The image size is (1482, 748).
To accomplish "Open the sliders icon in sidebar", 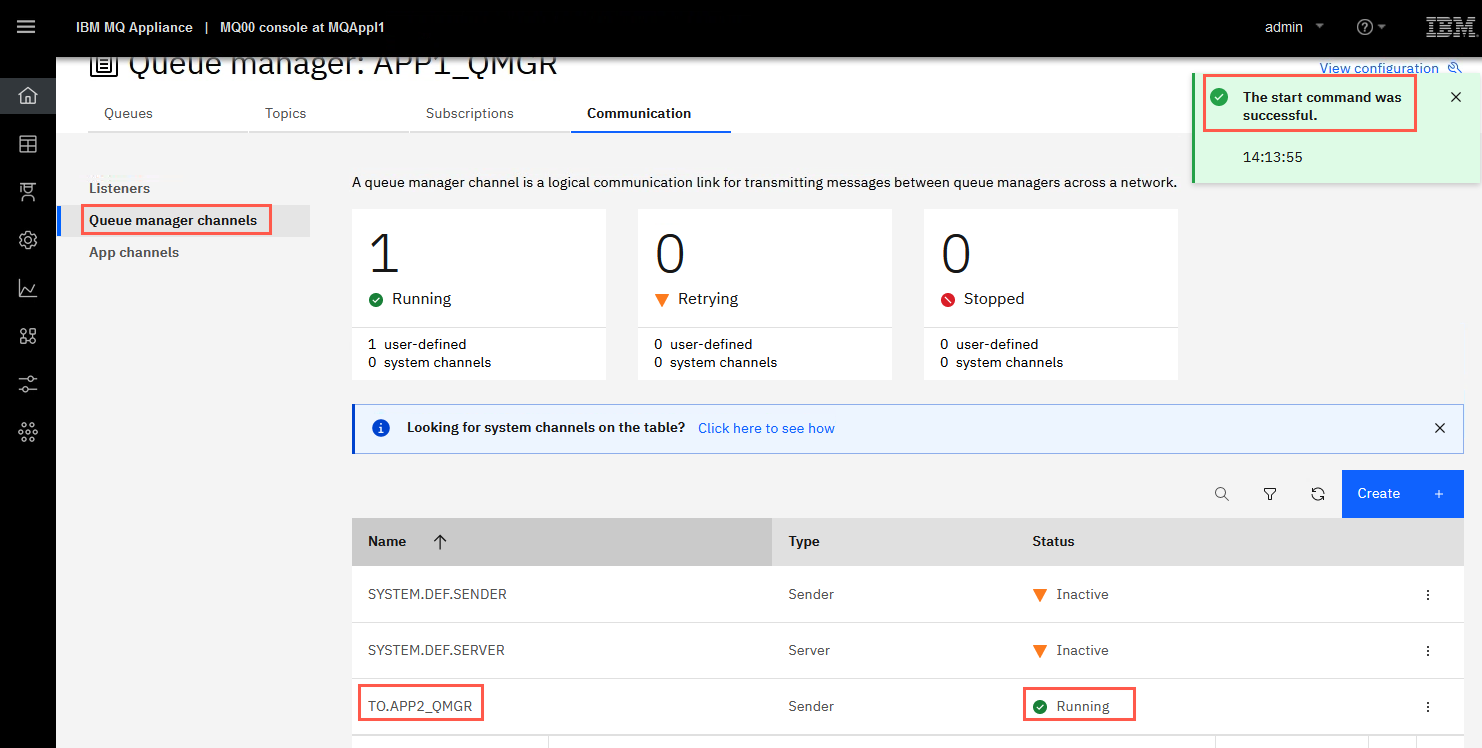I will click(28, 384).
